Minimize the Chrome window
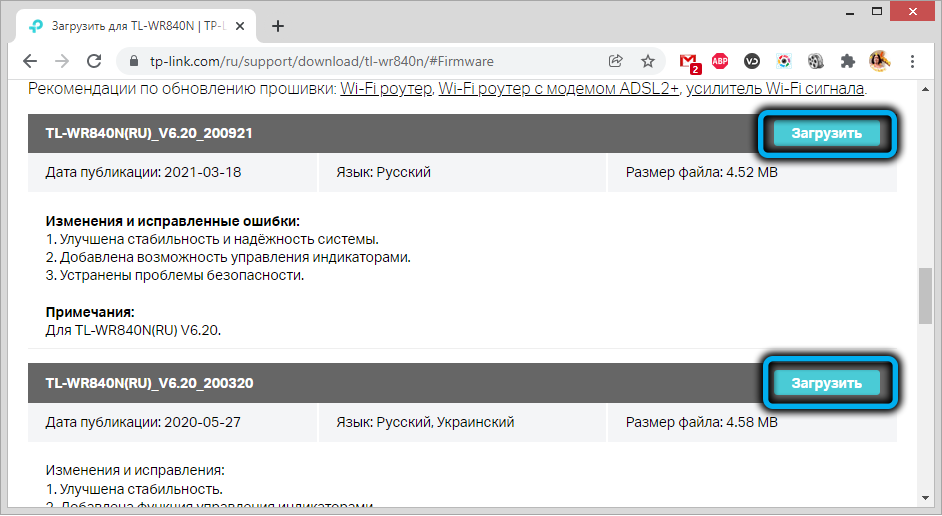Screen dimensions: 942x516 849,12
